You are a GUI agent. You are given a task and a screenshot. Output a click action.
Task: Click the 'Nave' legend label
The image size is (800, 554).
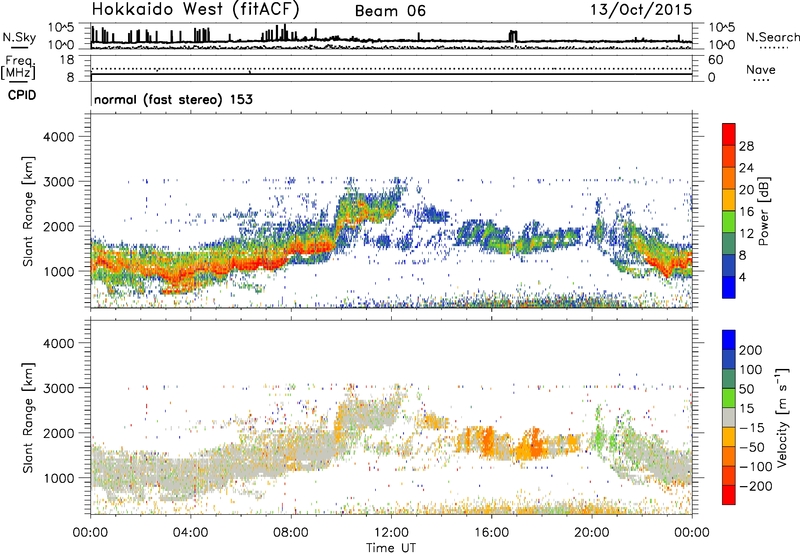761,69
